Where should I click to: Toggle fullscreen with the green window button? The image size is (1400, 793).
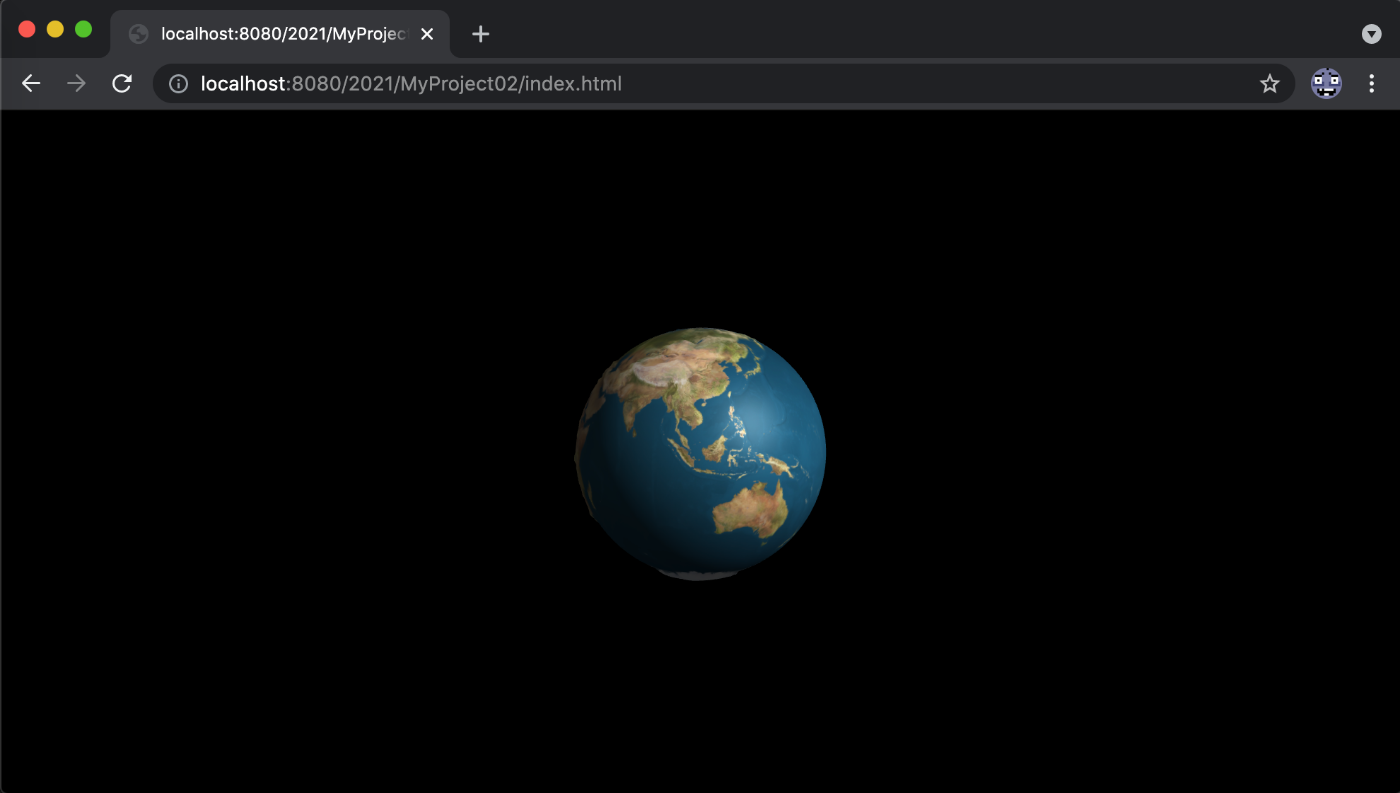[83, 31]
